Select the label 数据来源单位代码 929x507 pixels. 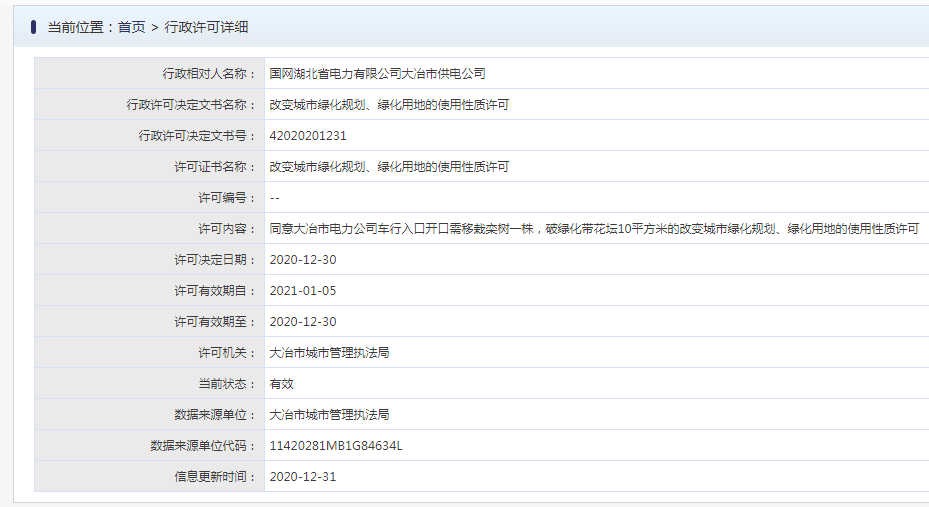[x=203, y=446]
